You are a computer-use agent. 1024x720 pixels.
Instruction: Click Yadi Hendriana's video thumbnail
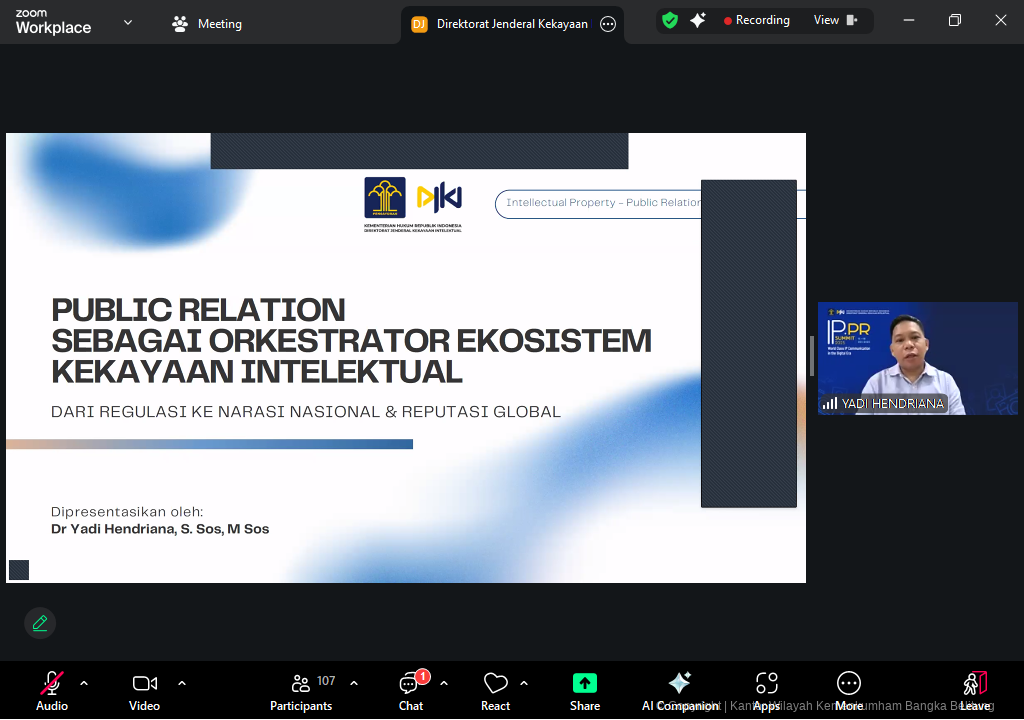[x=917, y=358]
